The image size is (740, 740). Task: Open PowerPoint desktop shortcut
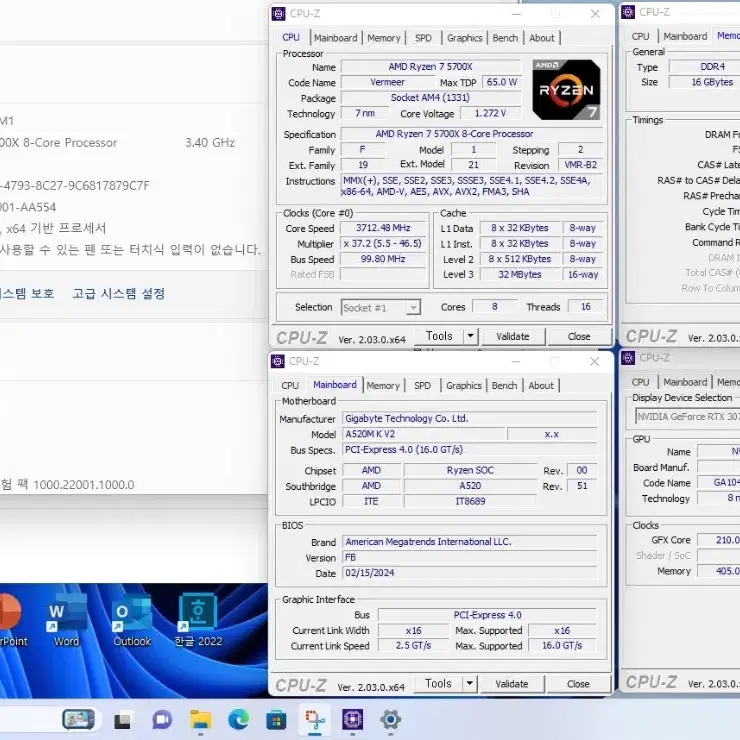[x=13, y=621]
